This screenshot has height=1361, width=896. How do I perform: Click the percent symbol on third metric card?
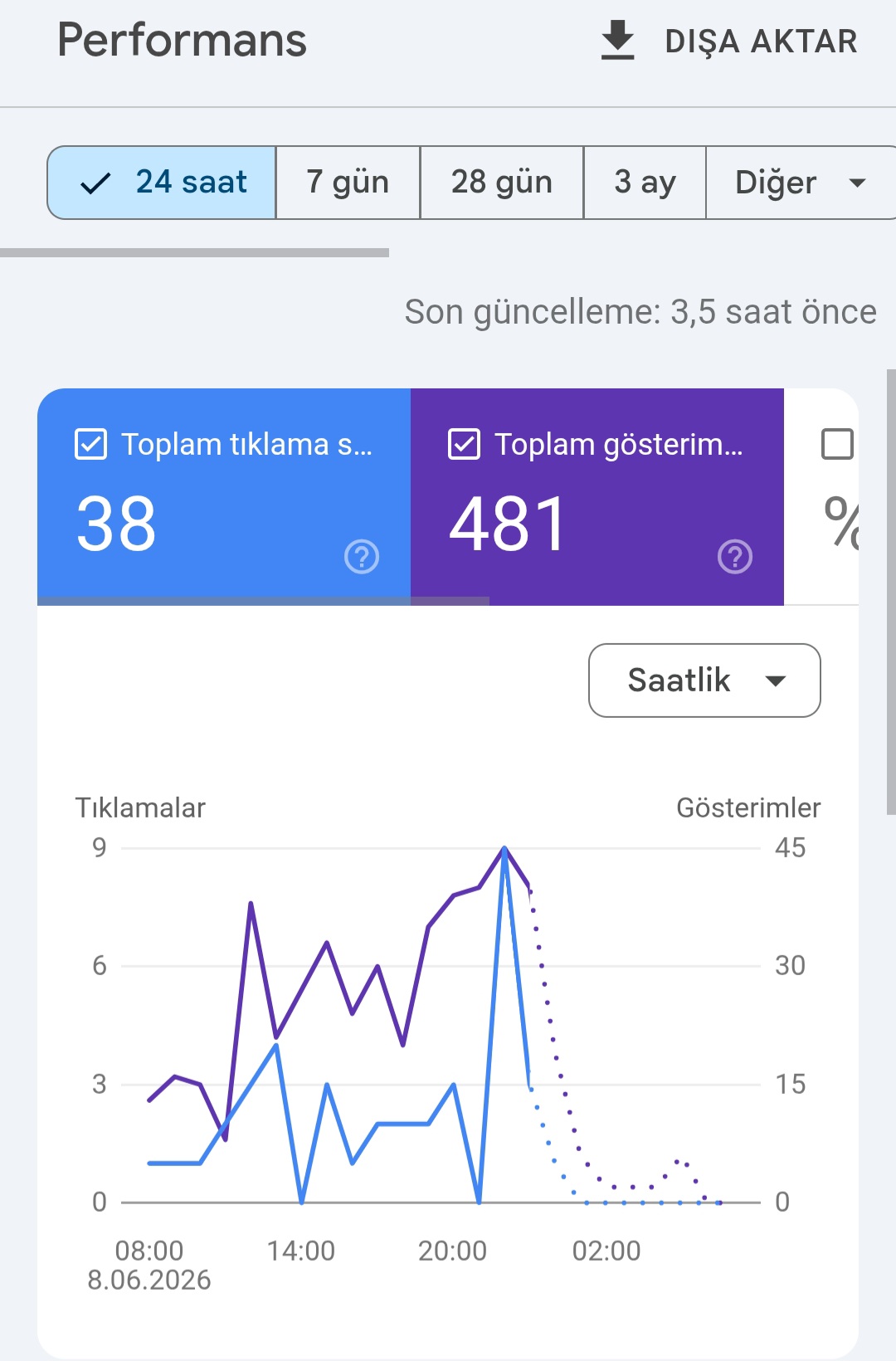pos(840,523)
